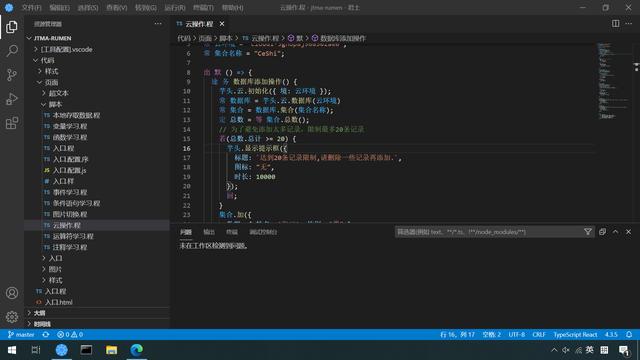This screenshot has width=640, height=360.
Task: Open the editor more-actions ellipsis
Action: pos(629,24)
